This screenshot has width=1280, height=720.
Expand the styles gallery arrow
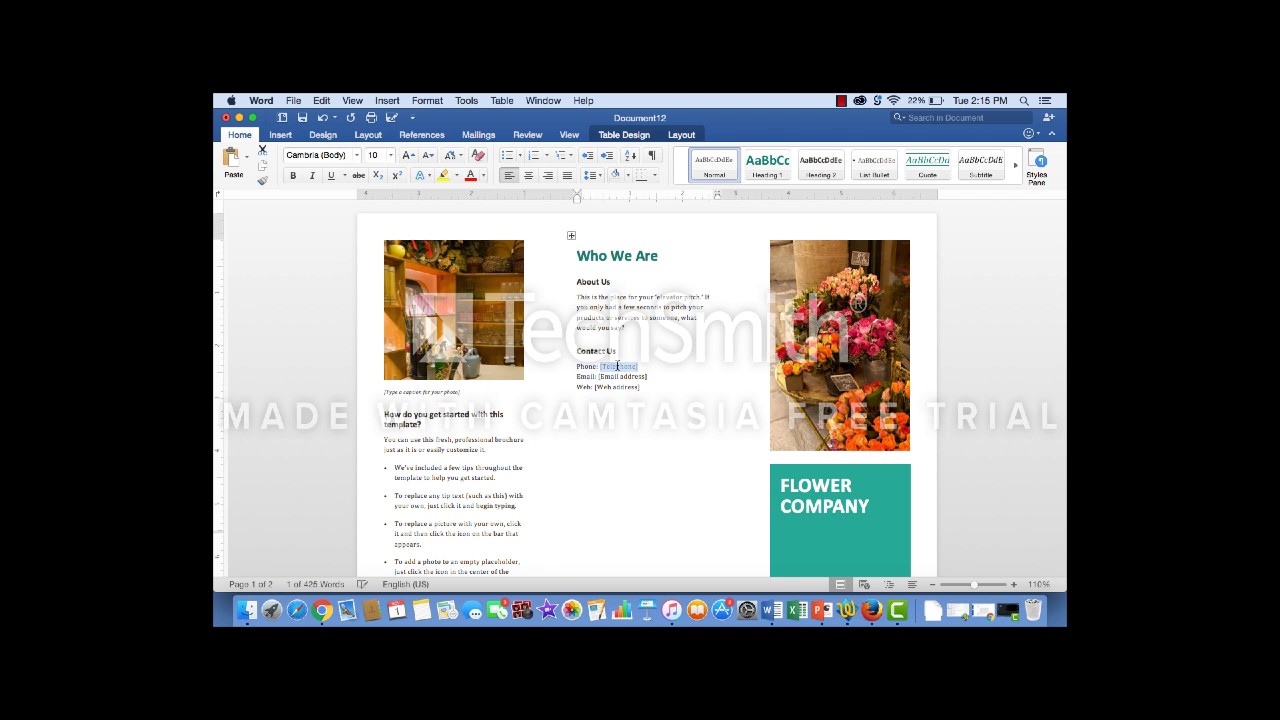(1015, 165)
